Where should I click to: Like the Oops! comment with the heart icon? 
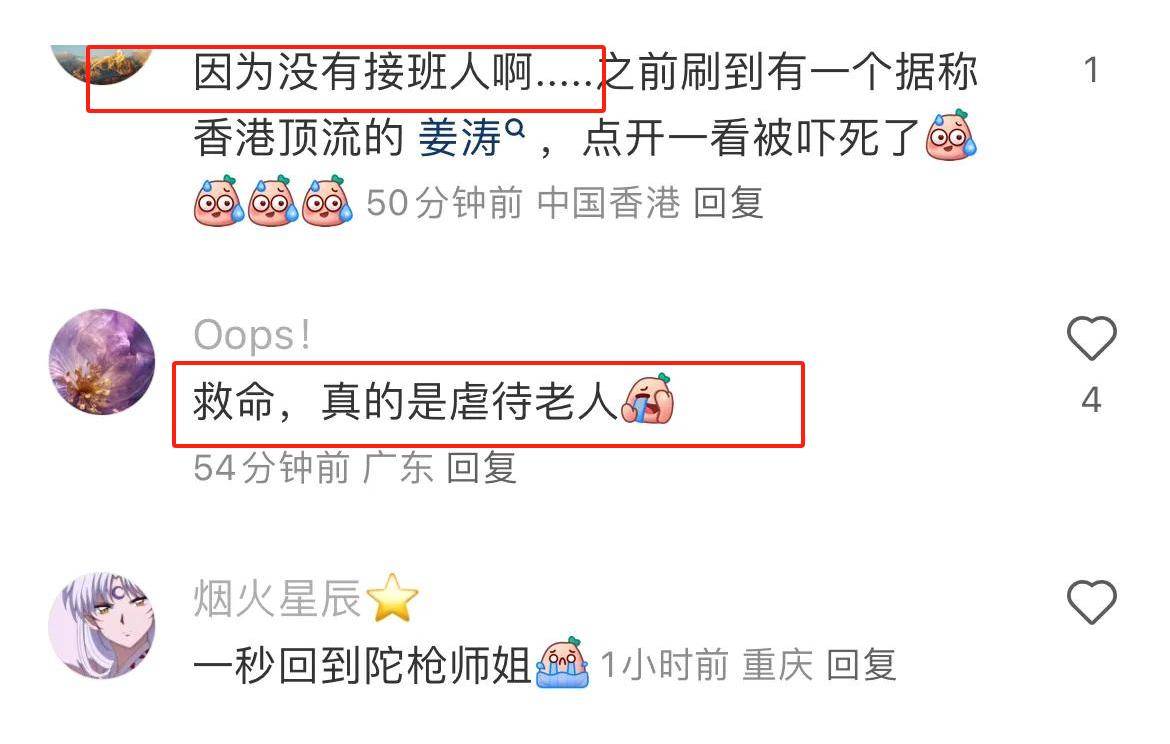[x=1091, y=338]
